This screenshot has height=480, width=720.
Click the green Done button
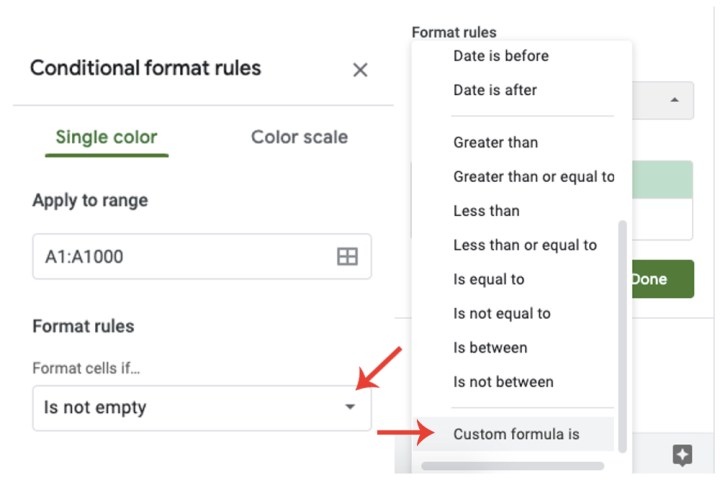pos(663,279)
